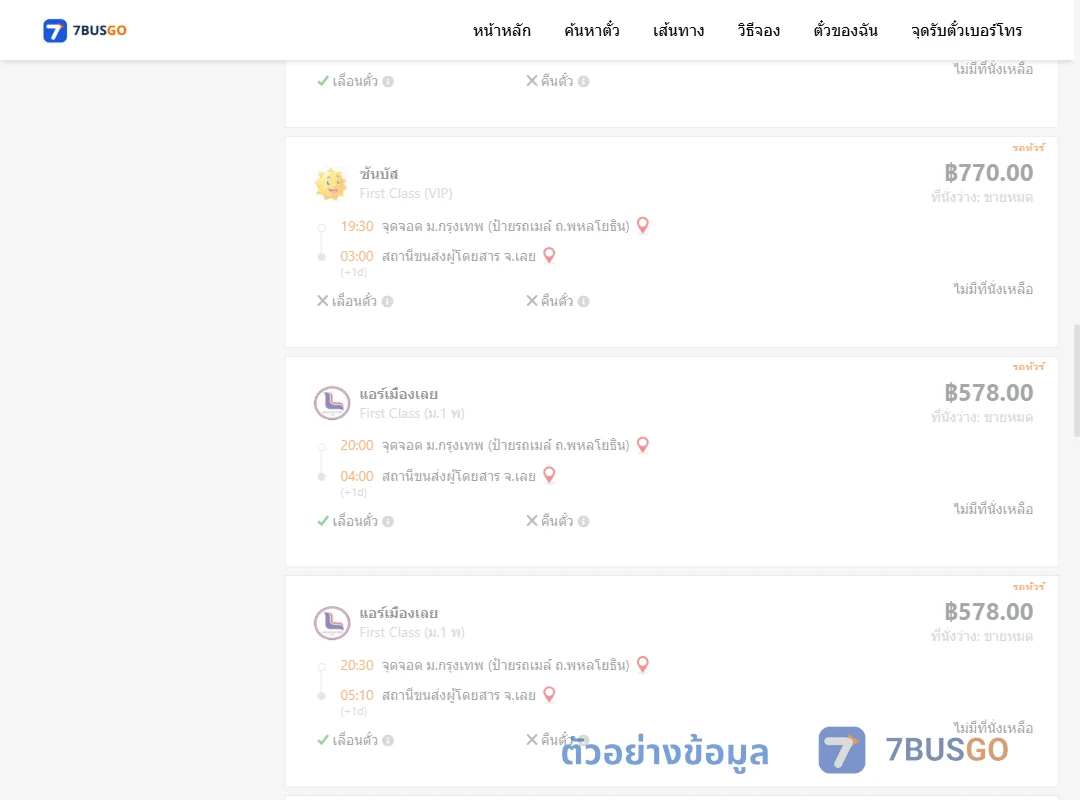Open the หน้าหลัก menu item

(501, 30)
